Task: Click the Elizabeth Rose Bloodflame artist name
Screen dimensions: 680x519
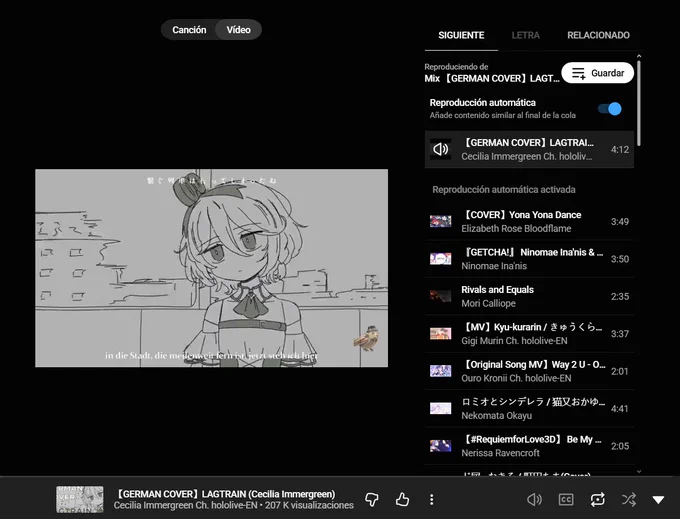Action: pyautogui.click(x=516, y=229)
